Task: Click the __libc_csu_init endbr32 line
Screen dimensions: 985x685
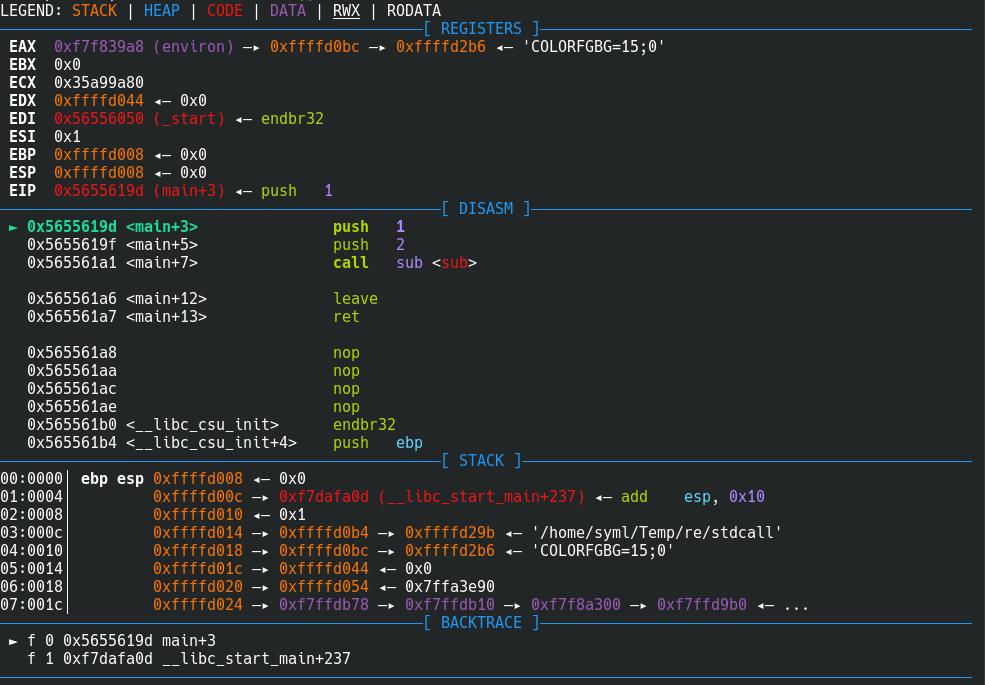Action: coord(364,425)
